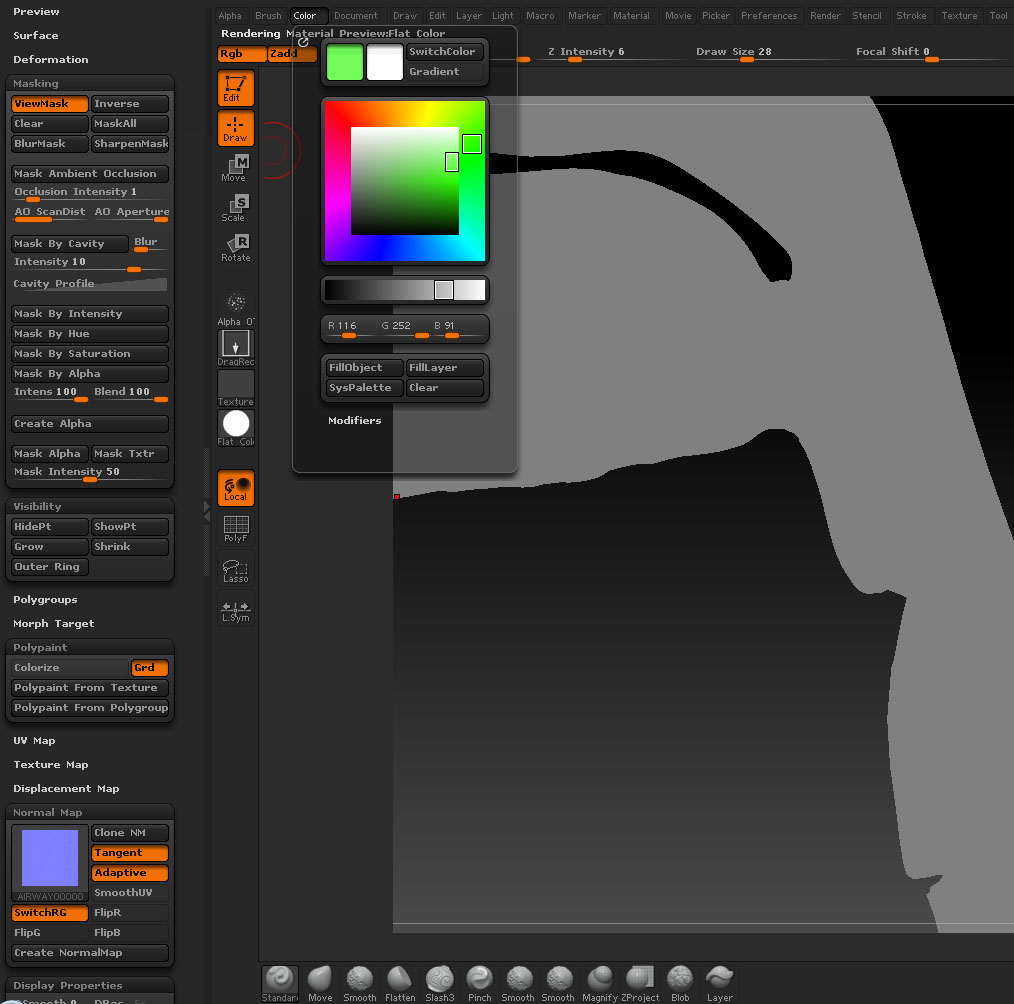Enable Lasso selection mode

235,568
